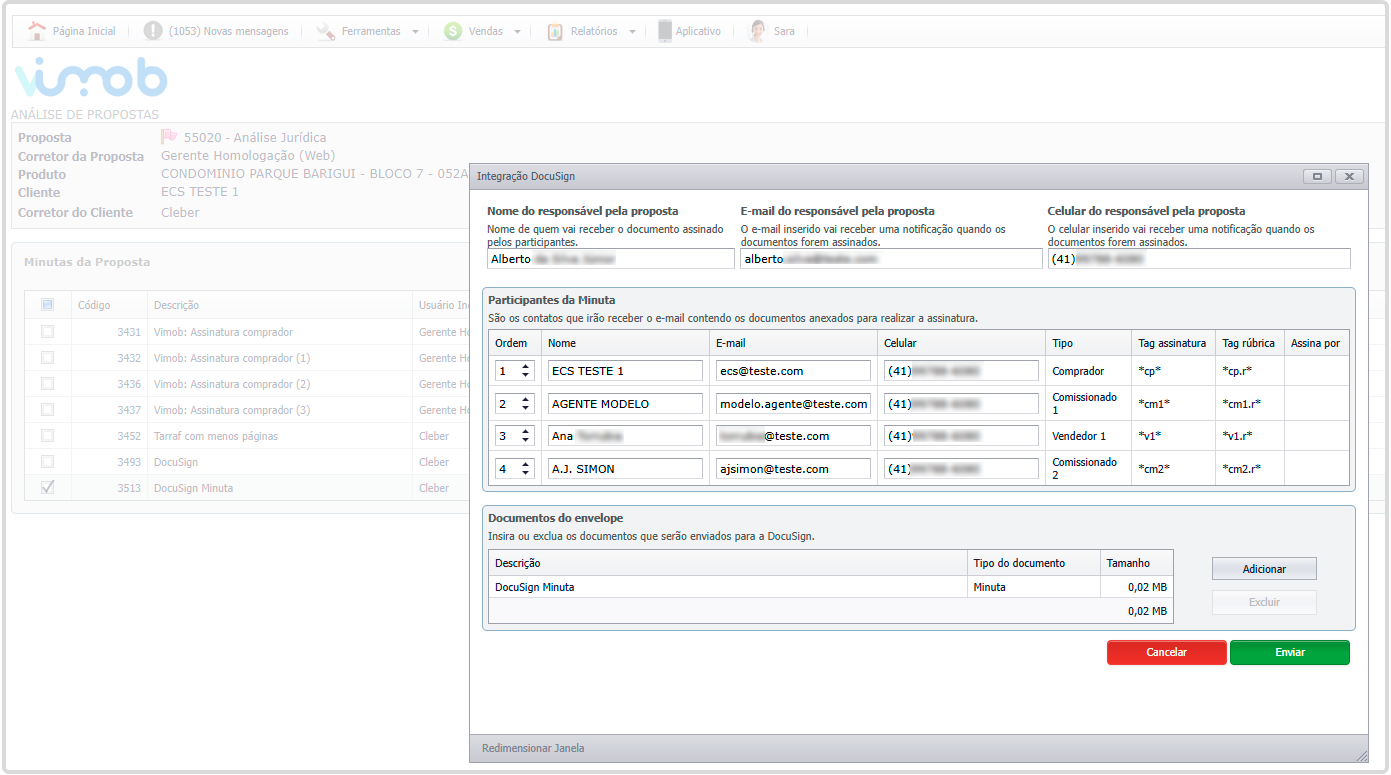
Task: Edit the e-mail field ecs@teste.com
Action: click(x=794, y=371)
